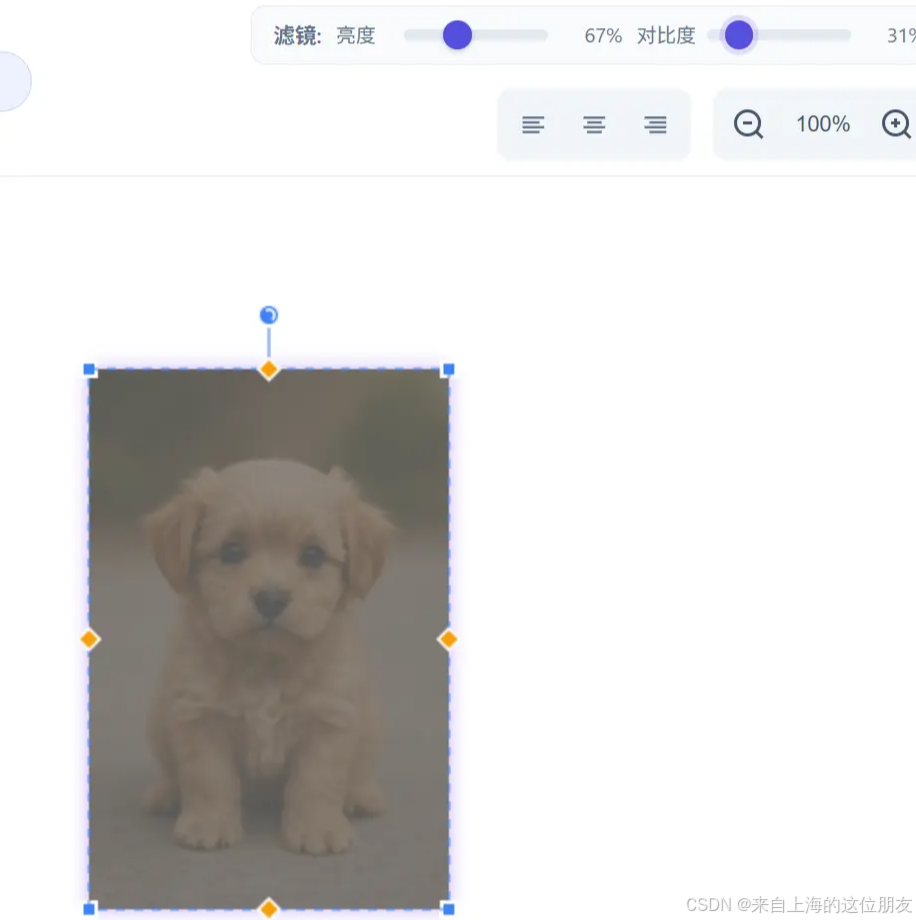Click the 100% zoom level text

pyautogui.click(x=822, y=124)
